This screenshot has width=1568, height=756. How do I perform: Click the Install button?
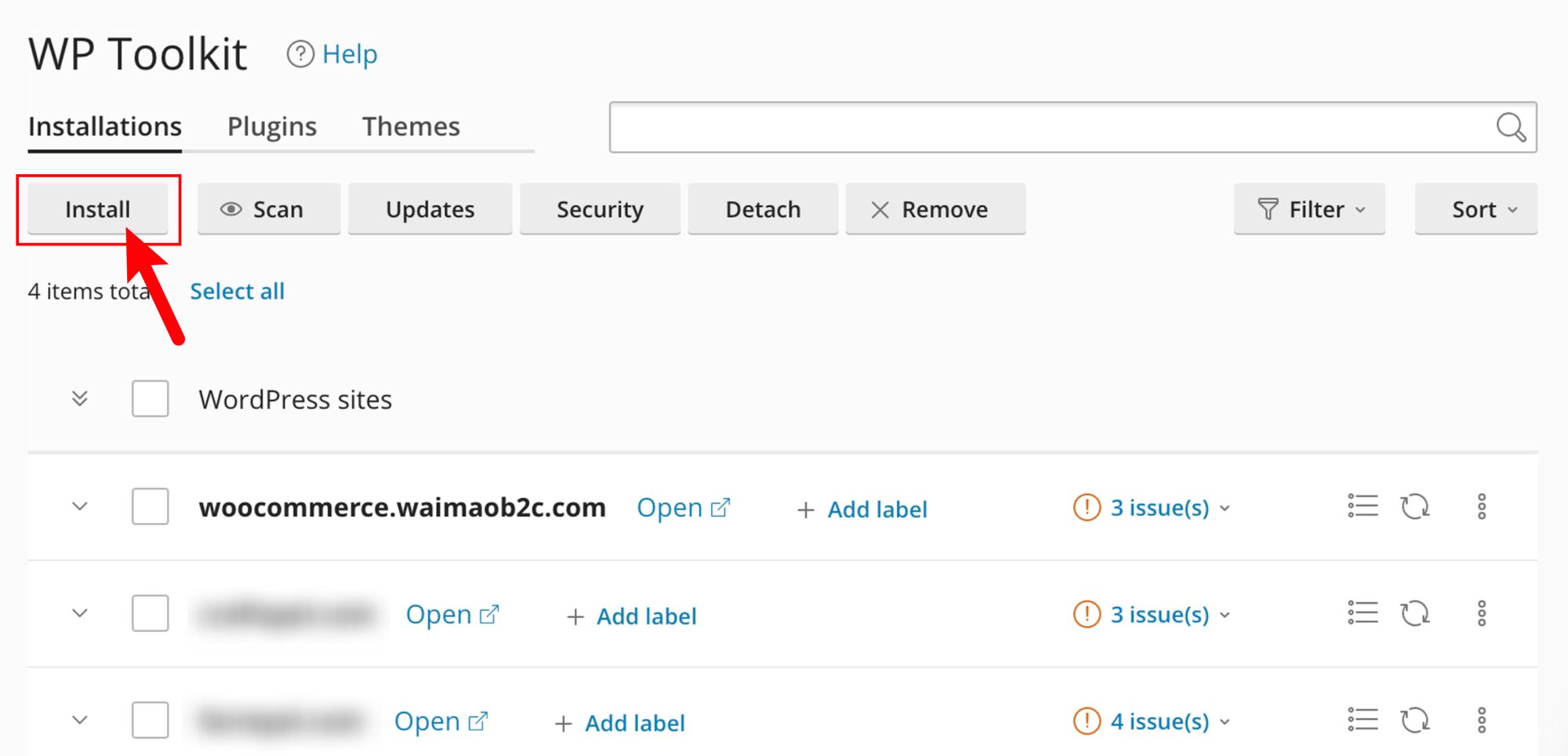(98, 209)
